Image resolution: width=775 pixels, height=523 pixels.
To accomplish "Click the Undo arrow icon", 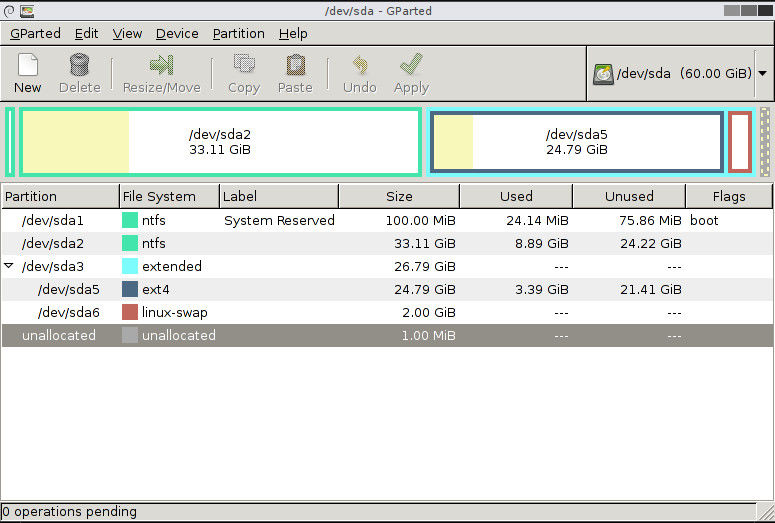I will point(360,65).
